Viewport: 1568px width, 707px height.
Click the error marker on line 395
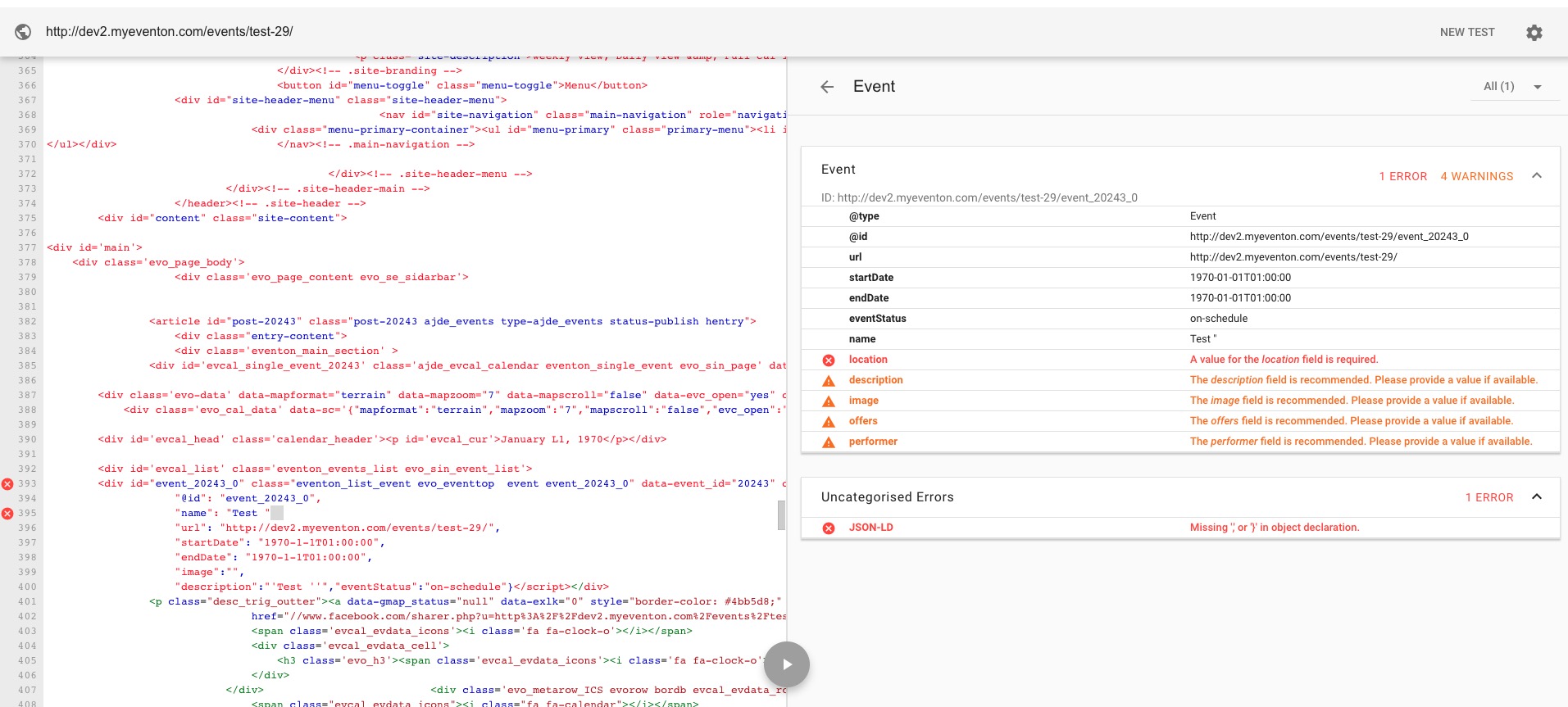point(7,514)
